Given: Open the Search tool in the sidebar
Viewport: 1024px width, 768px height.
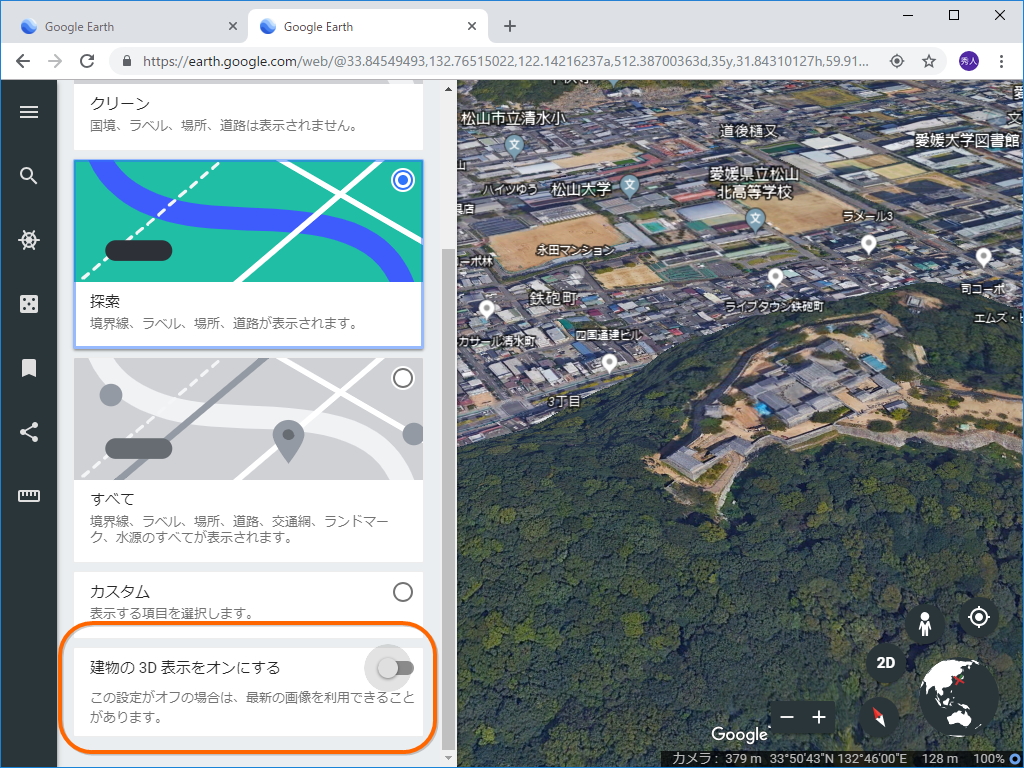Looking at the screenshot, I should tap(29, 176).
